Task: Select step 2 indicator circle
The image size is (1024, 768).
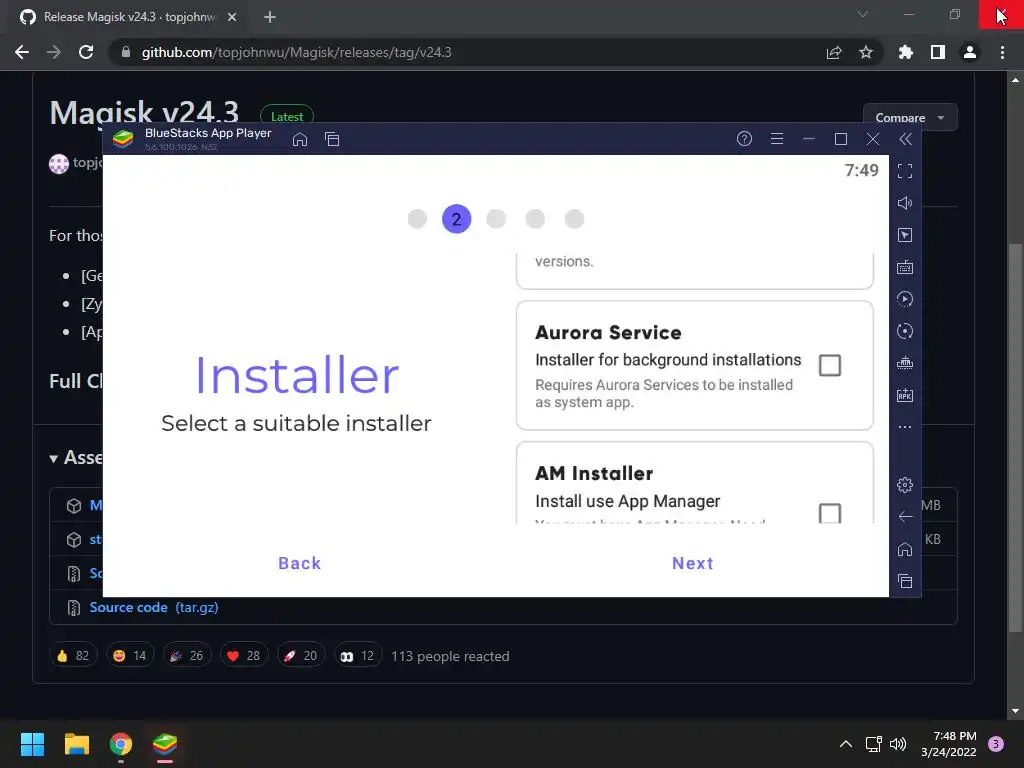Action: [456, 219]
